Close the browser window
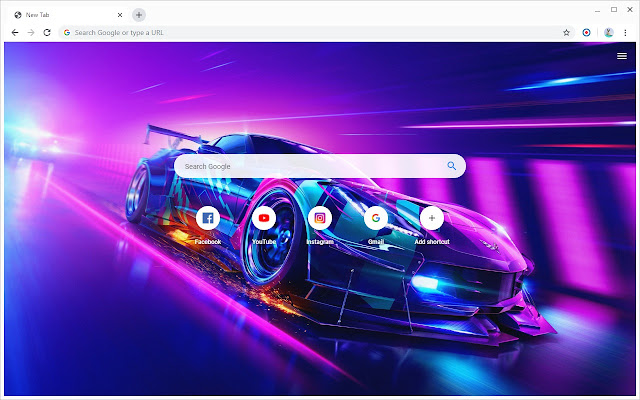Image resolution: width=640 pixels, height=400 pixels. [630, 9]
